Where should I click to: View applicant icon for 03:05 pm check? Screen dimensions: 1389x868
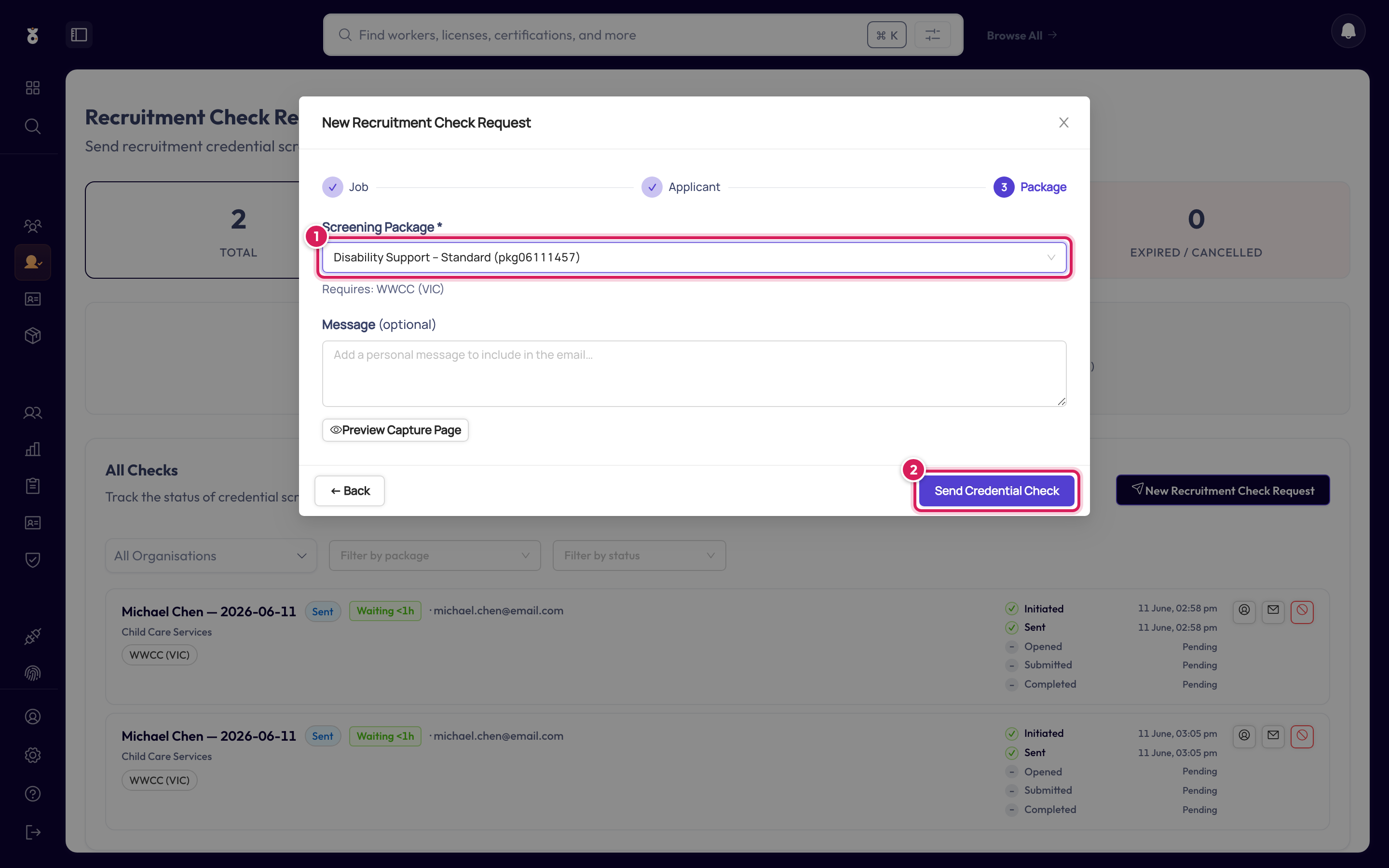click(x=1244, y=736)
